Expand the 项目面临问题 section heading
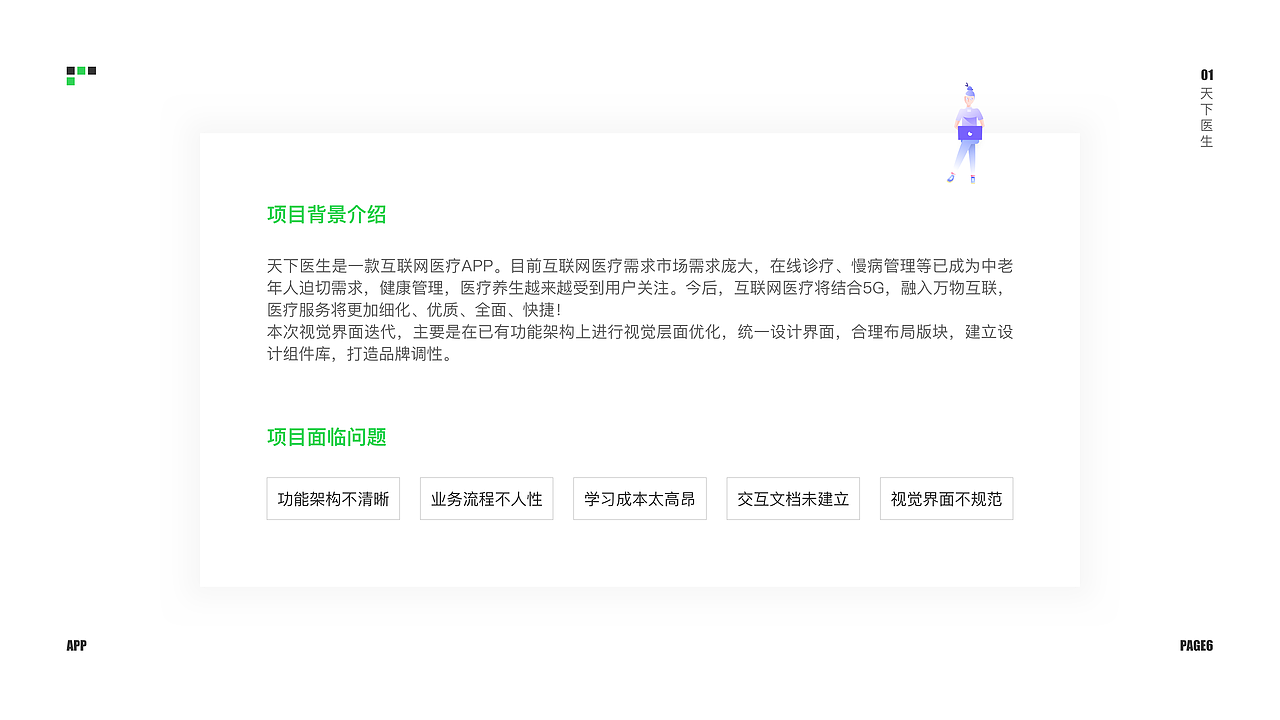The height and width of the screenshot is (720, 1280). click(327, 436)
